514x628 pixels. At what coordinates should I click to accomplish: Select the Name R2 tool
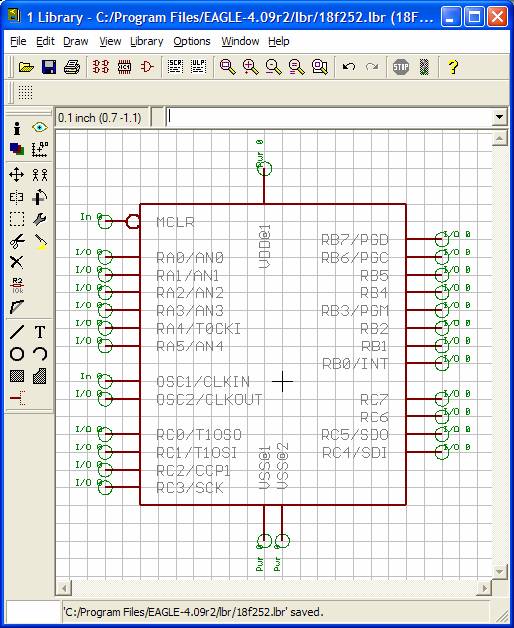point(17,285)
